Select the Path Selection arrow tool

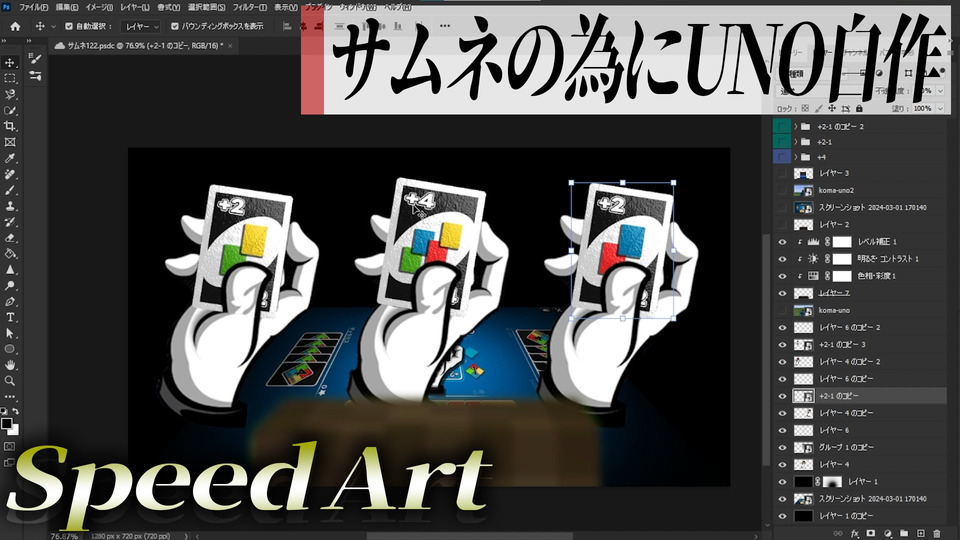(x=10, y=333)
